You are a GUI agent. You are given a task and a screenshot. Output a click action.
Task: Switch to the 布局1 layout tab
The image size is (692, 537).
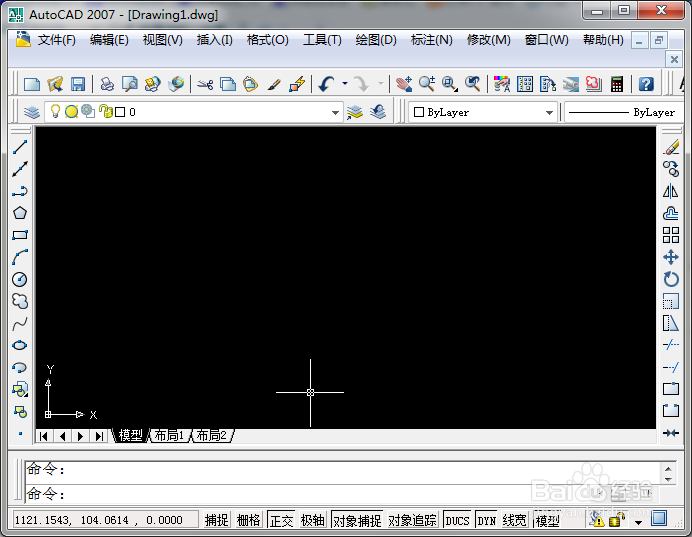click(169, 436)
